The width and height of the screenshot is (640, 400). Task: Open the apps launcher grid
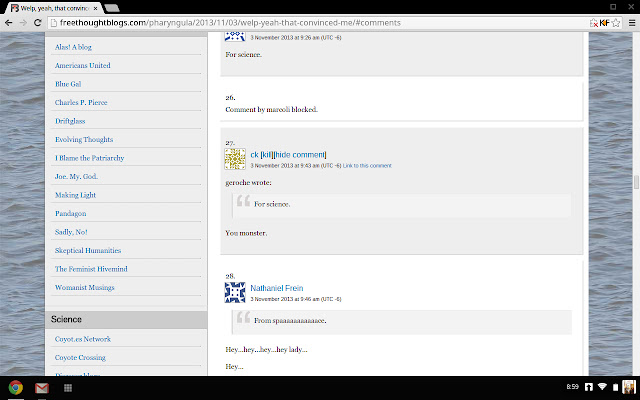tap(68, 388)
